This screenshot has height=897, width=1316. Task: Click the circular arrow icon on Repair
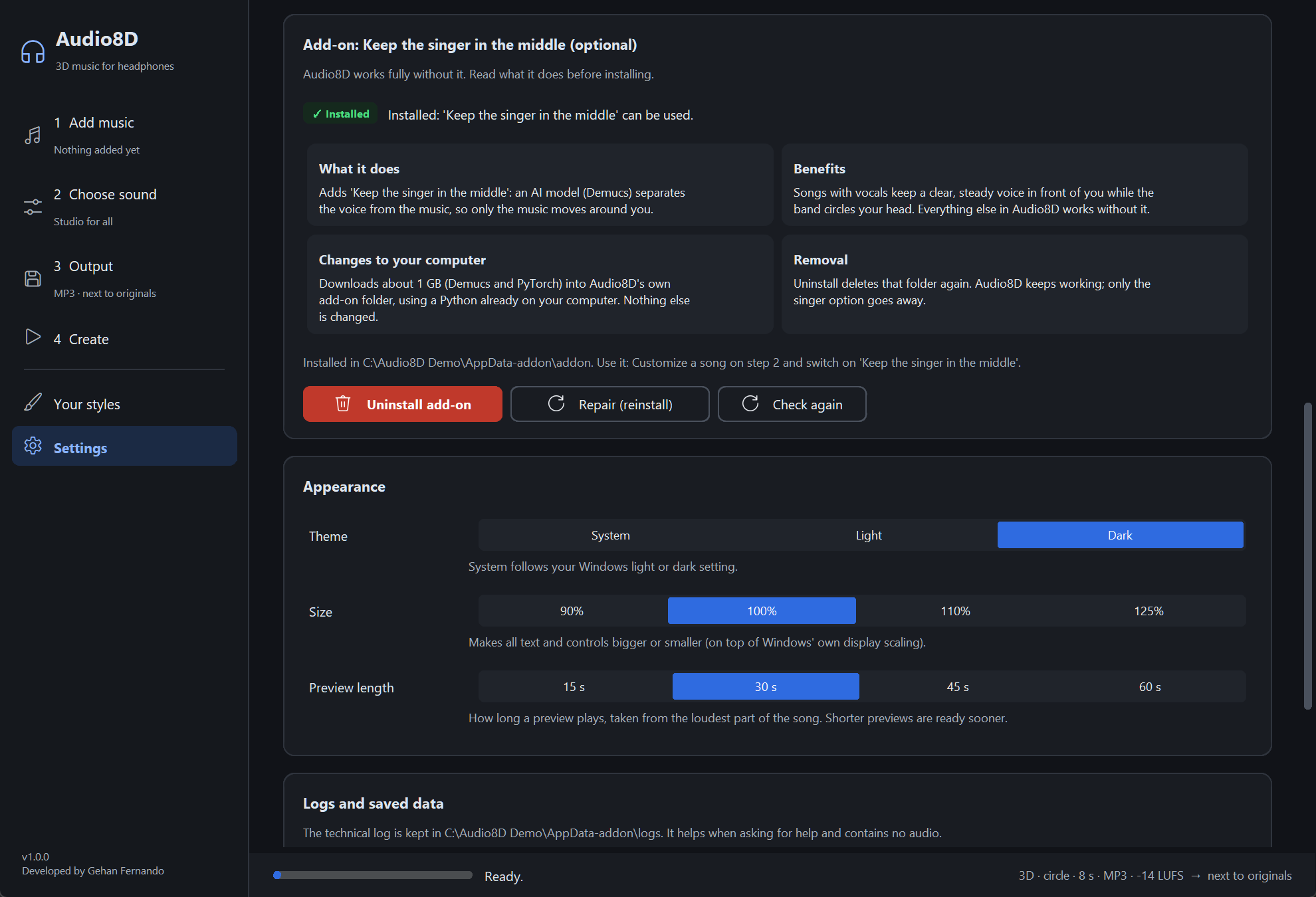tap(556, 403)
